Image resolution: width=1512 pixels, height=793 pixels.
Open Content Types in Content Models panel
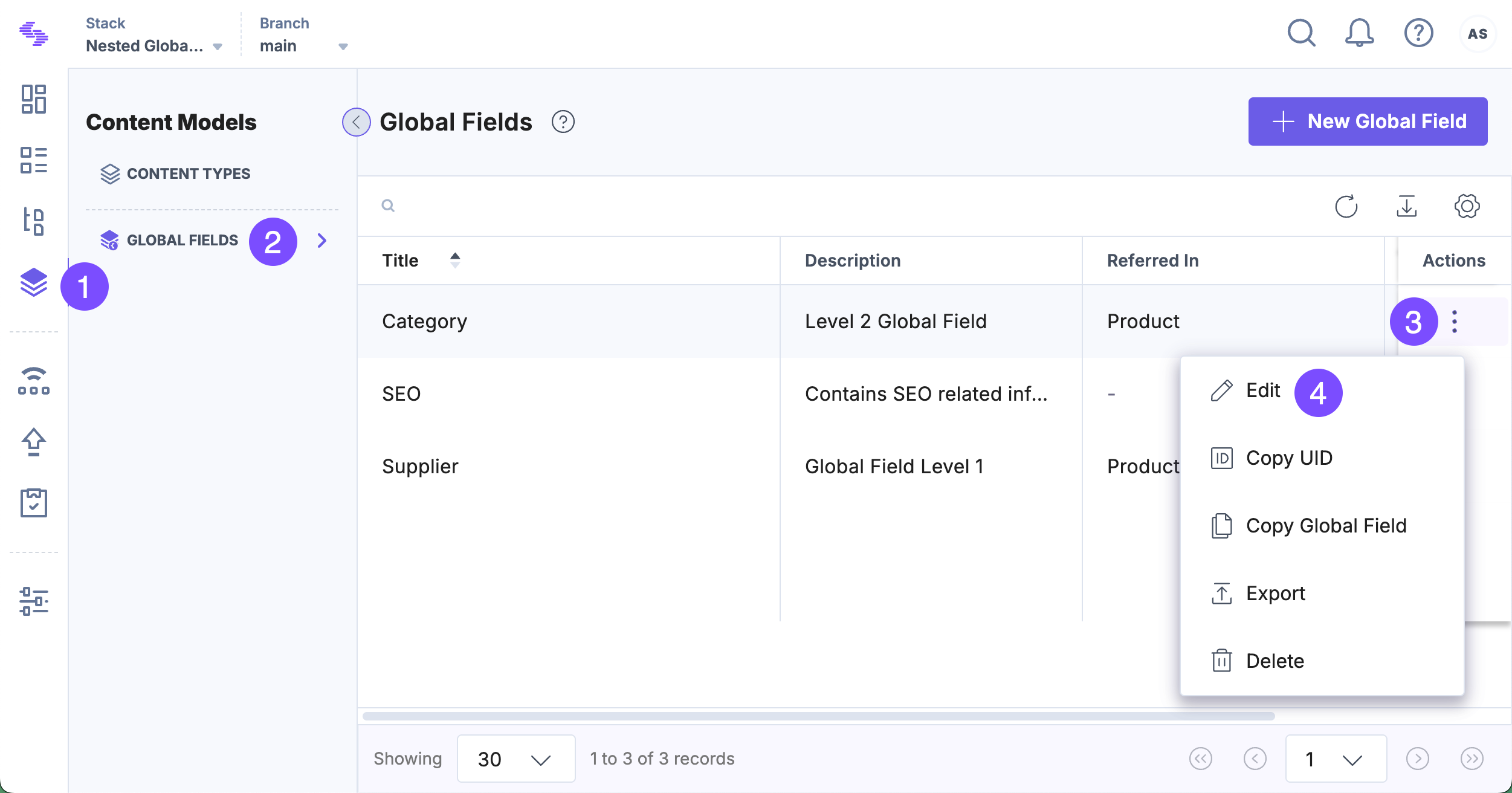[175, 174]
